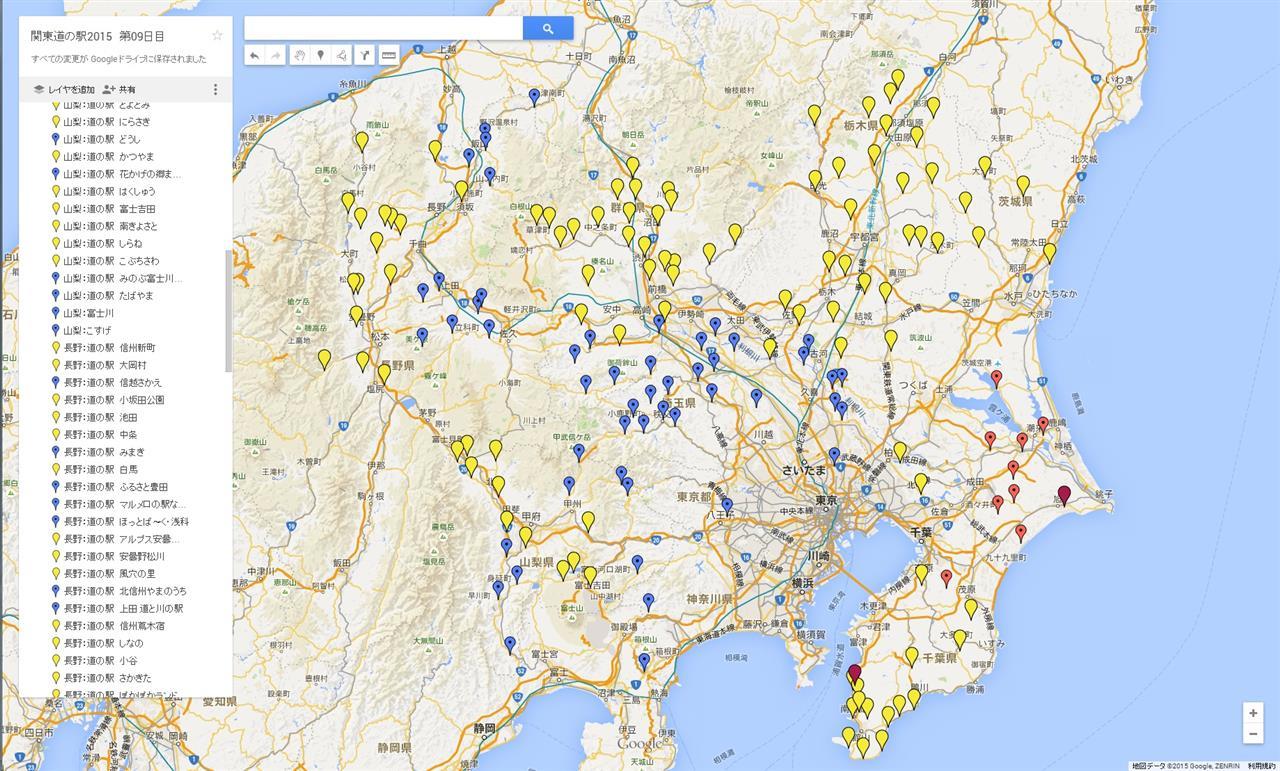1280x771 pixels.
Task: Select list item 道の駅 しなの
Action: pyautogui.click(x=103, y=643)
